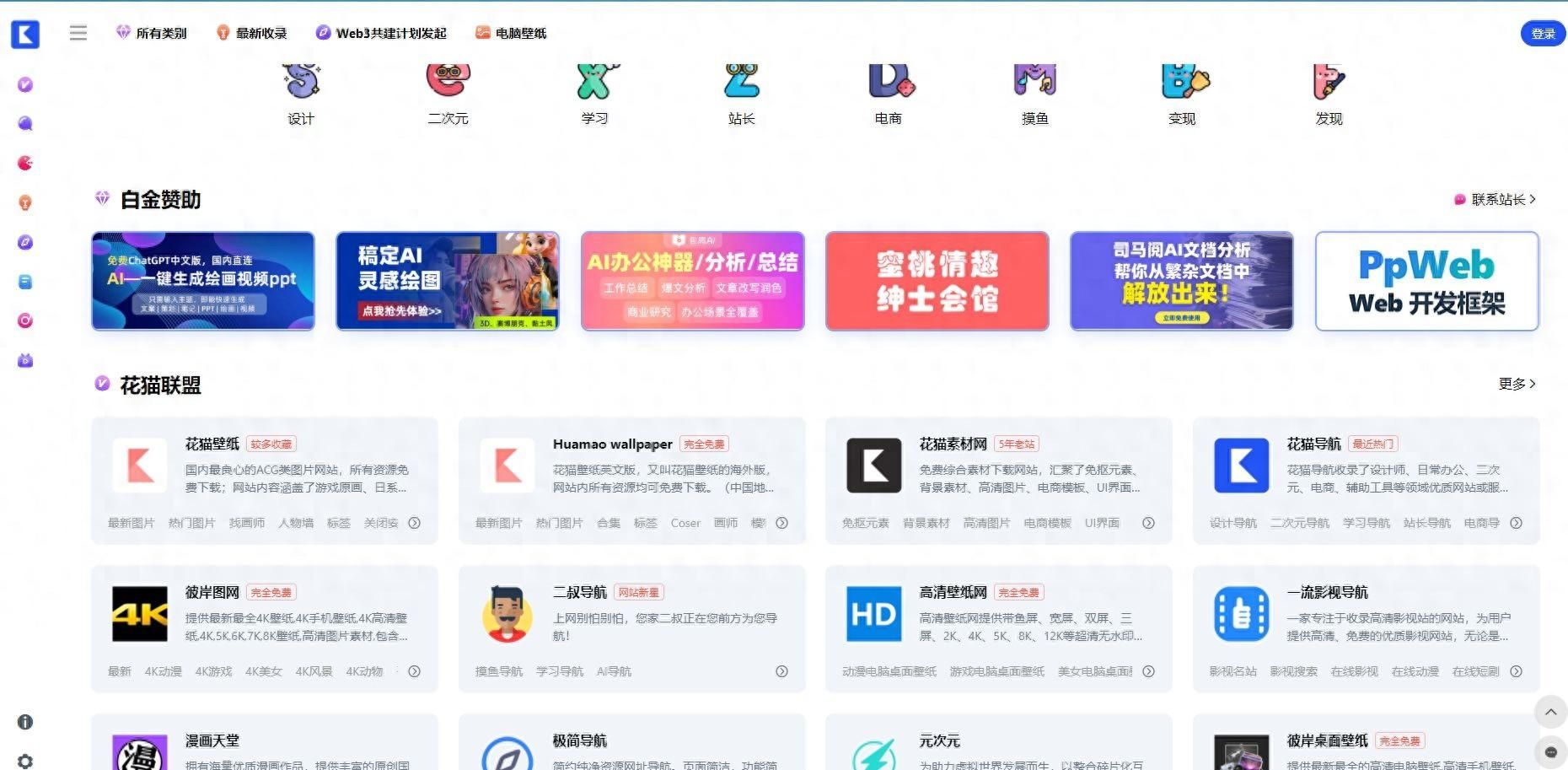Expand the 二叔导航 card arrow
Viewport: 1568px width, 770px height.
tap(782, 671)
